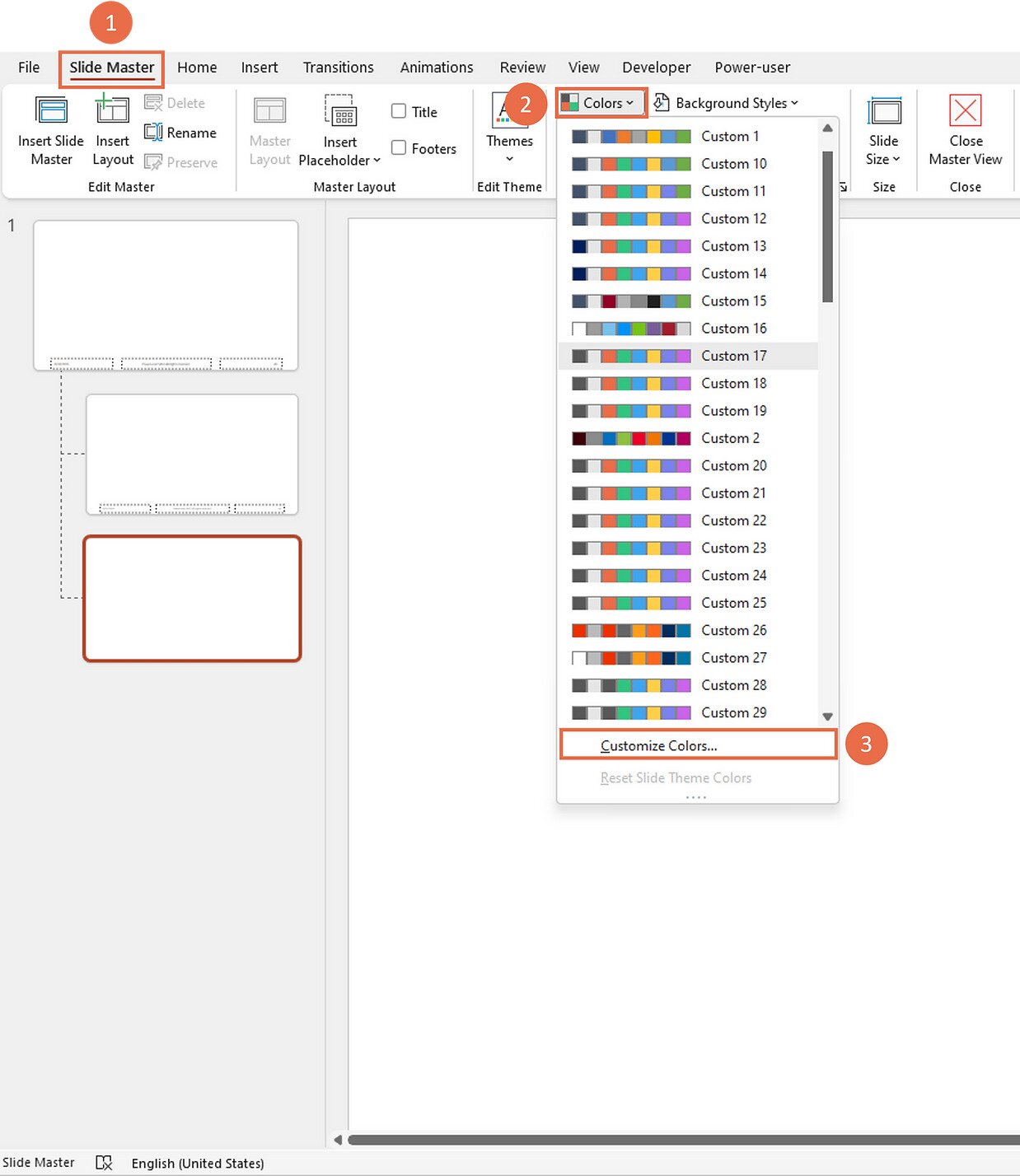Image resolution: width=1020 pixels, height=1176 pixels.
Task: Click the accessibility check icon in status bar
Action: pos(104,1163)
